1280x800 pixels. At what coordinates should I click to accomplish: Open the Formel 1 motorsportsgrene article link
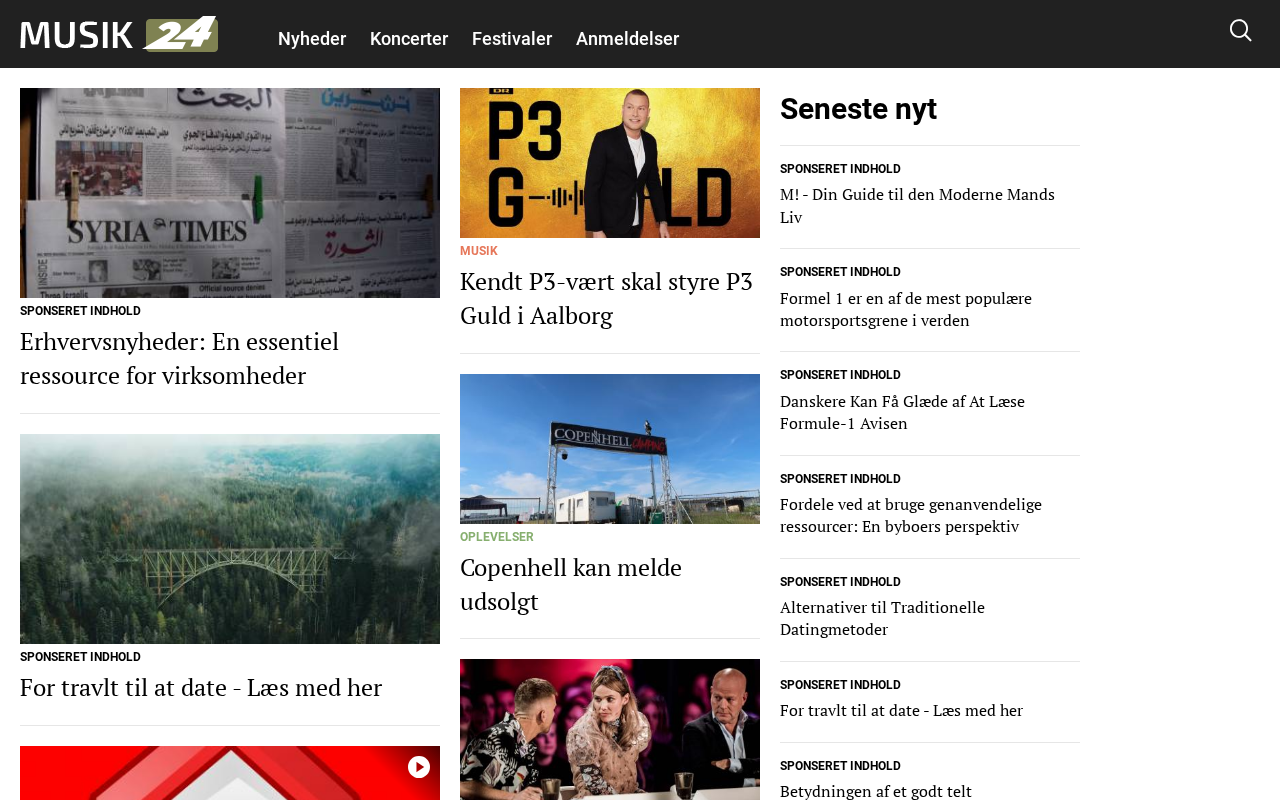906,309
